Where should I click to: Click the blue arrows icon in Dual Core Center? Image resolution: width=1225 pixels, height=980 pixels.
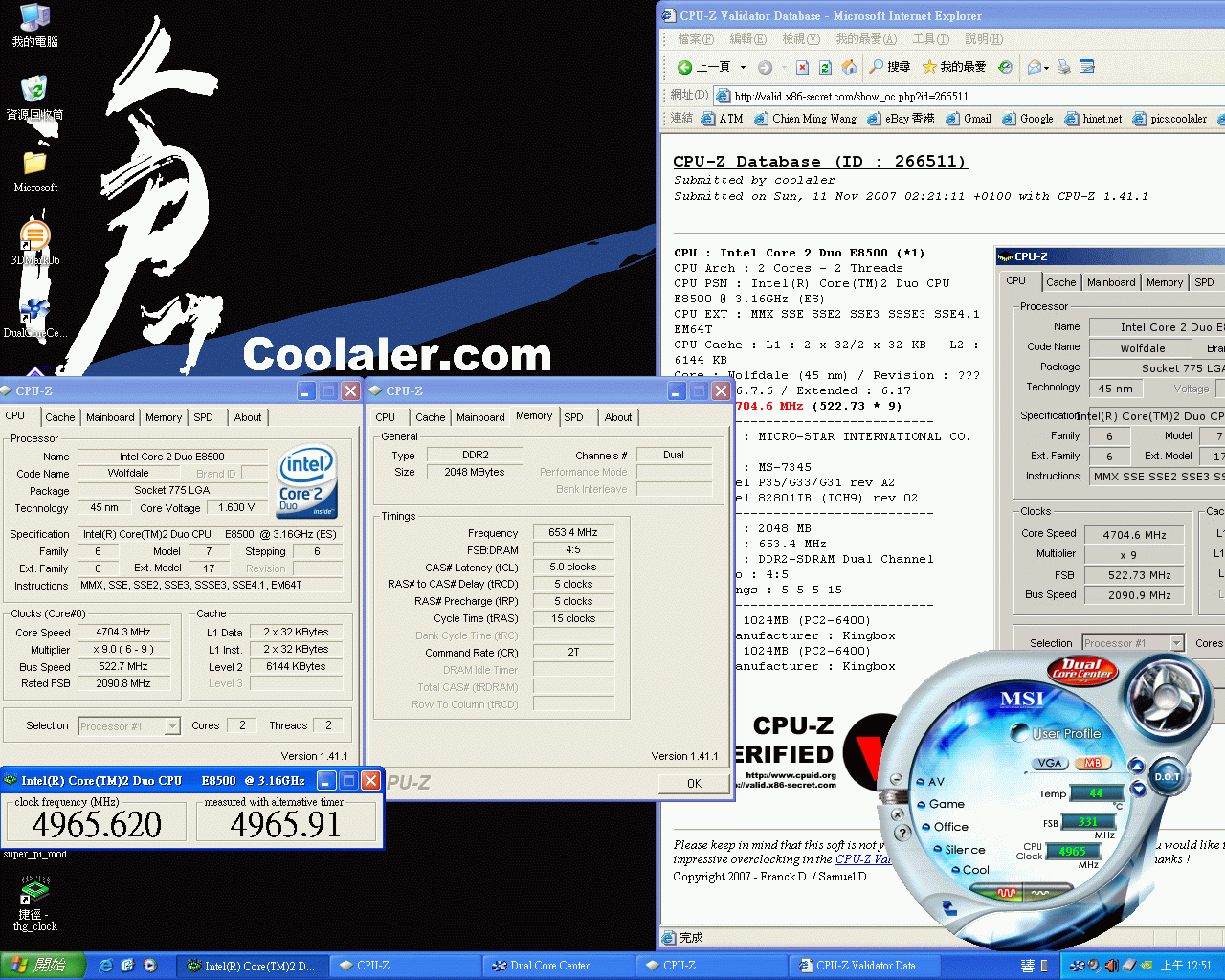point(949,907)
